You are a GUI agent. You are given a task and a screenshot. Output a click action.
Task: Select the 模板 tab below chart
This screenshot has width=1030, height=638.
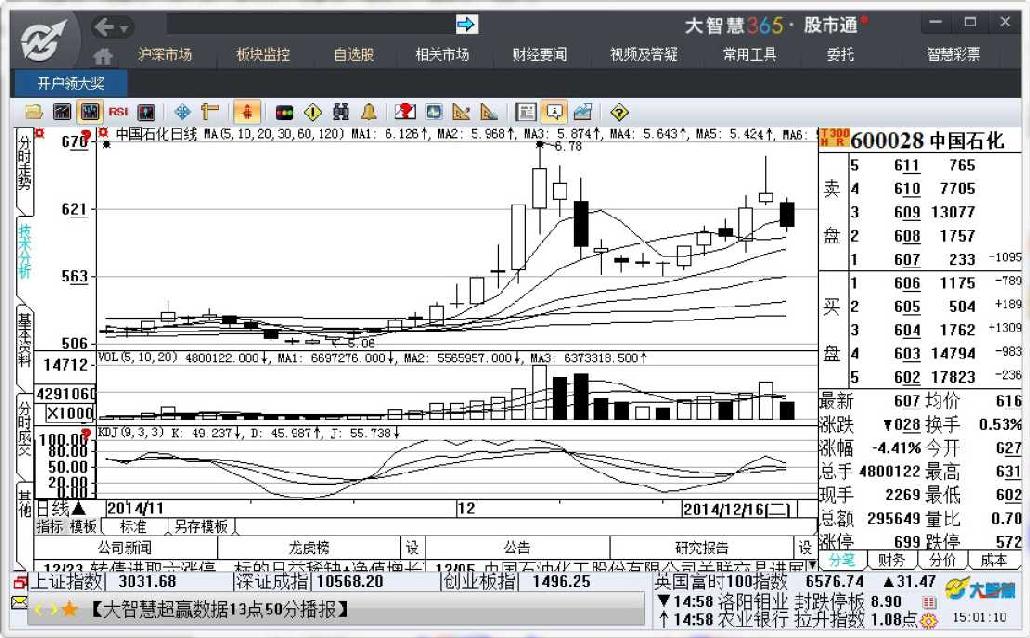click(x=83, y=526)
